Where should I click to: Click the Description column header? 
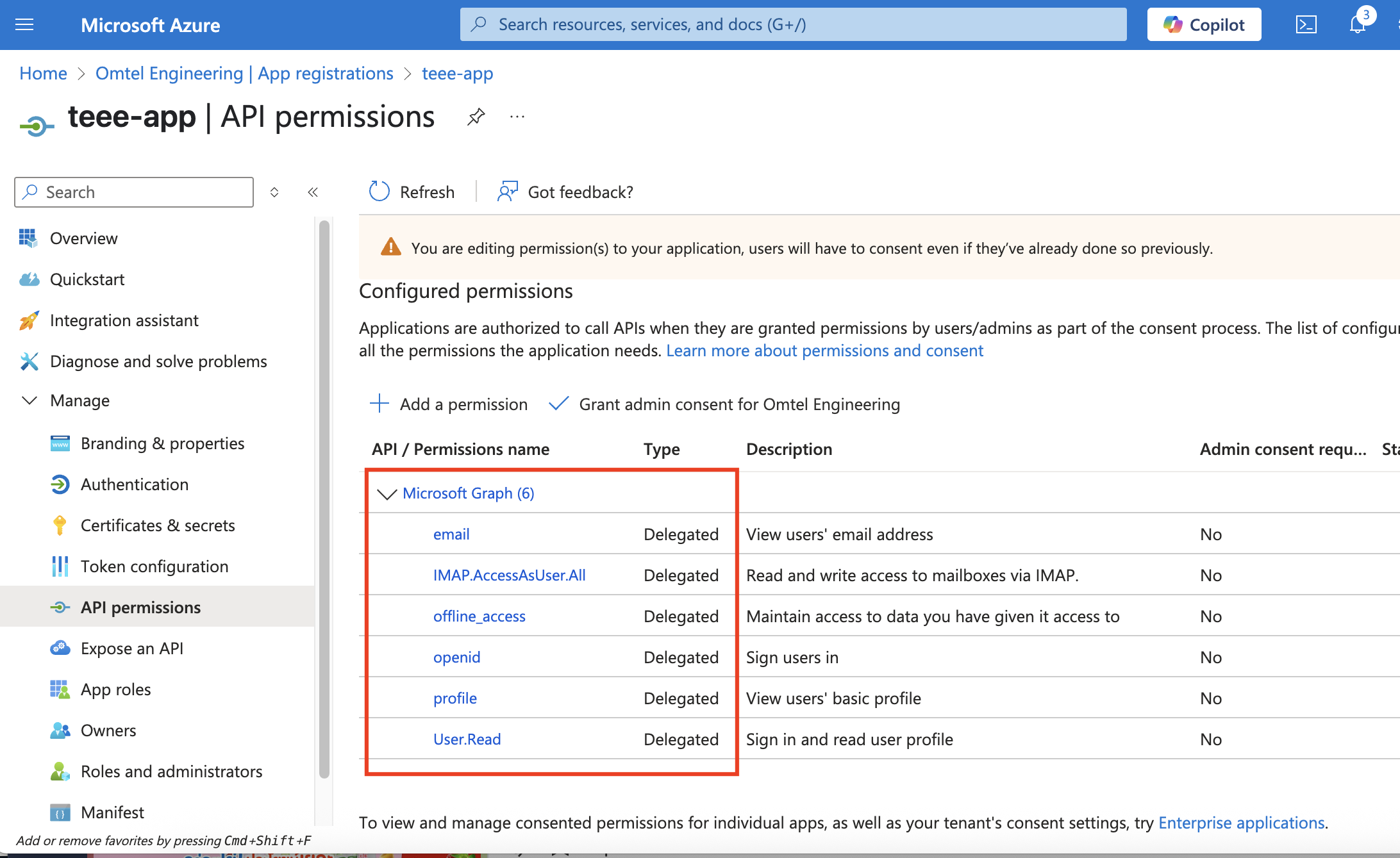pos(789,449)
